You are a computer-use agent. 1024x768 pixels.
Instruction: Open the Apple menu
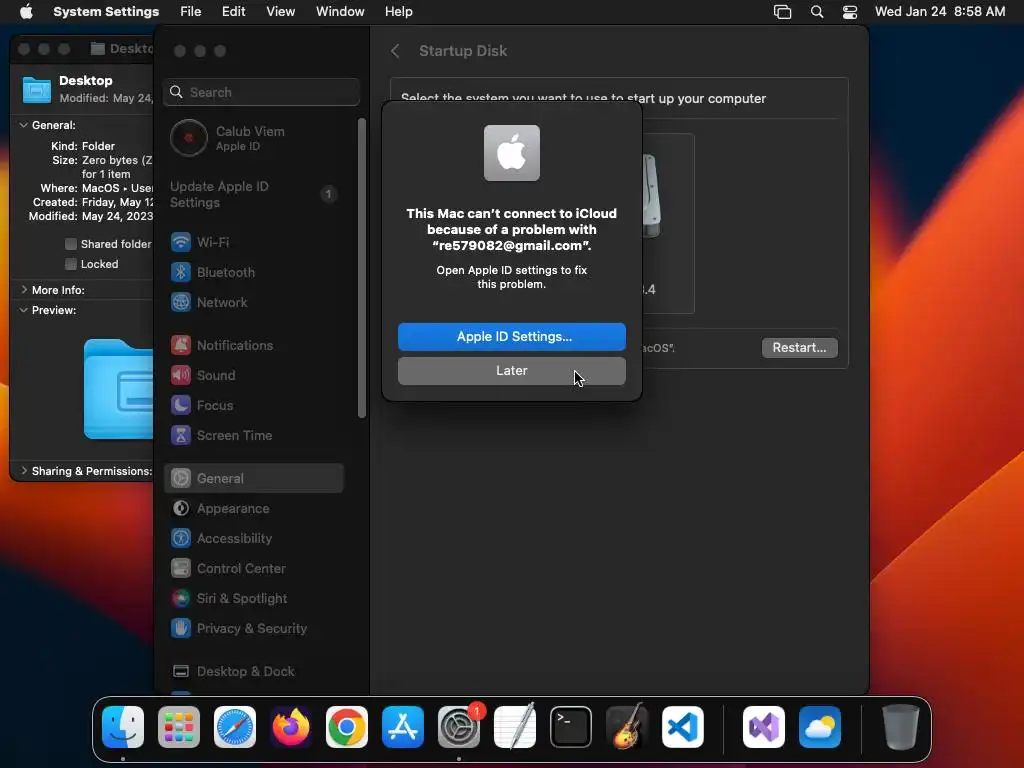click(x=26, y=12)
